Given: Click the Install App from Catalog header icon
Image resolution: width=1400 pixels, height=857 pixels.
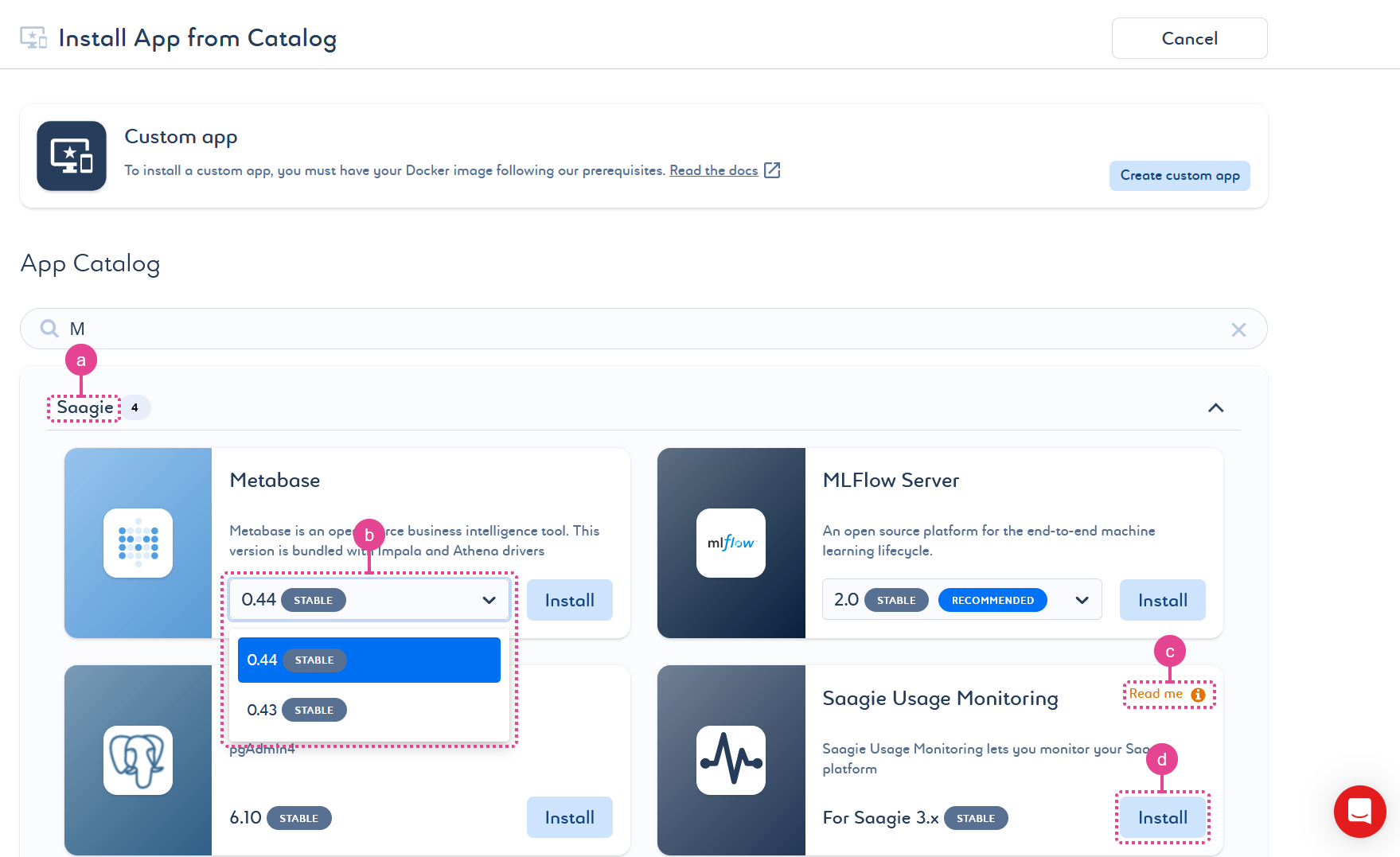Looking at the screenshot, I should (x=33, y=37).
